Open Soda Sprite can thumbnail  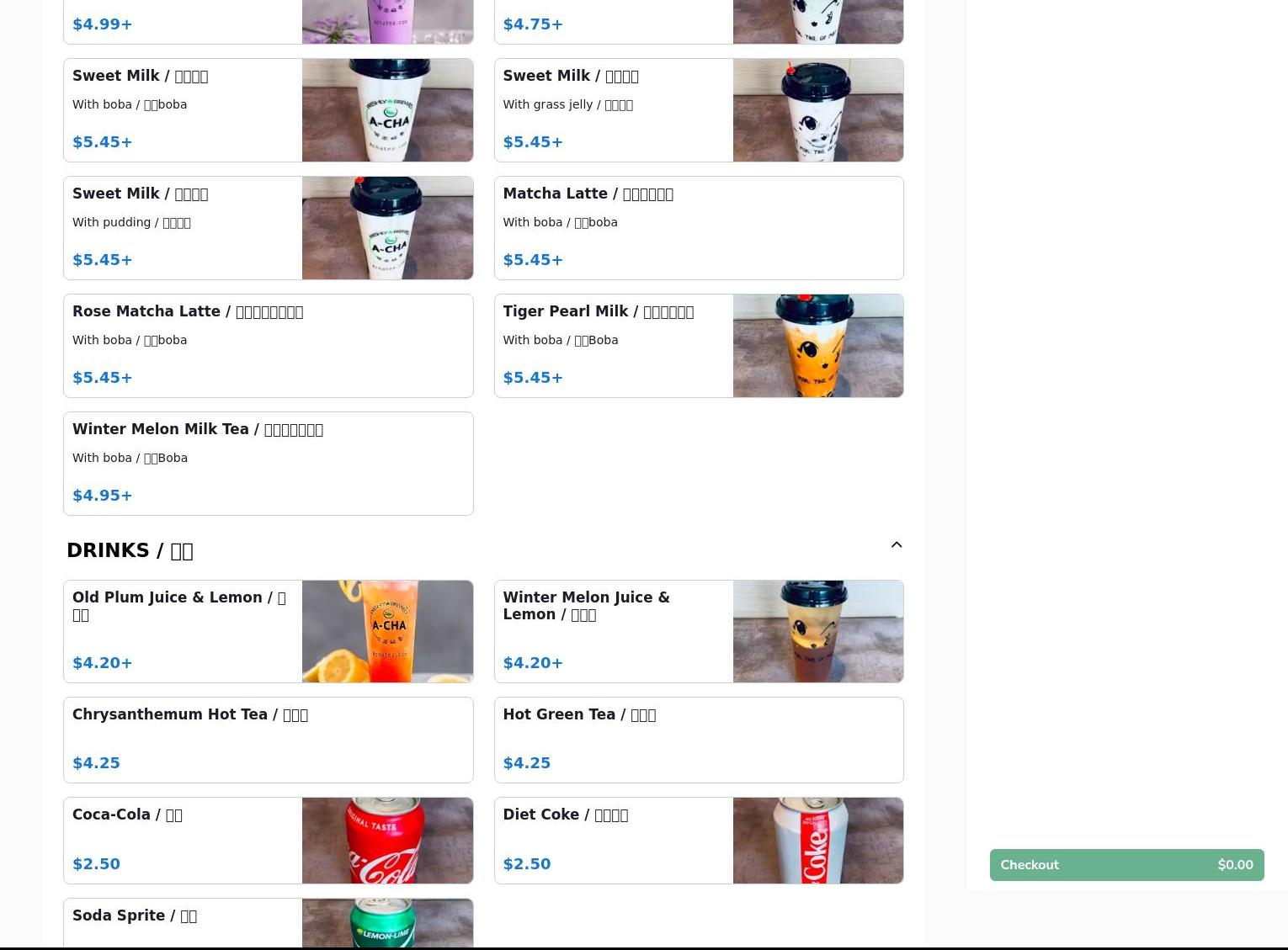click(x=387, y=923)
